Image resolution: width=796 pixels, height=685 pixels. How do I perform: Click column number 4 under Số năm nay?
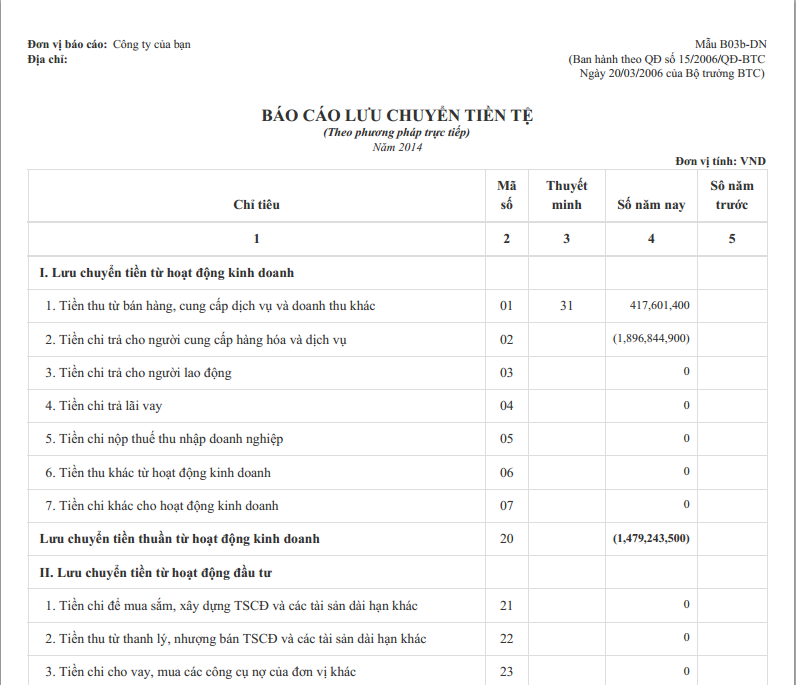click(651, 239)
